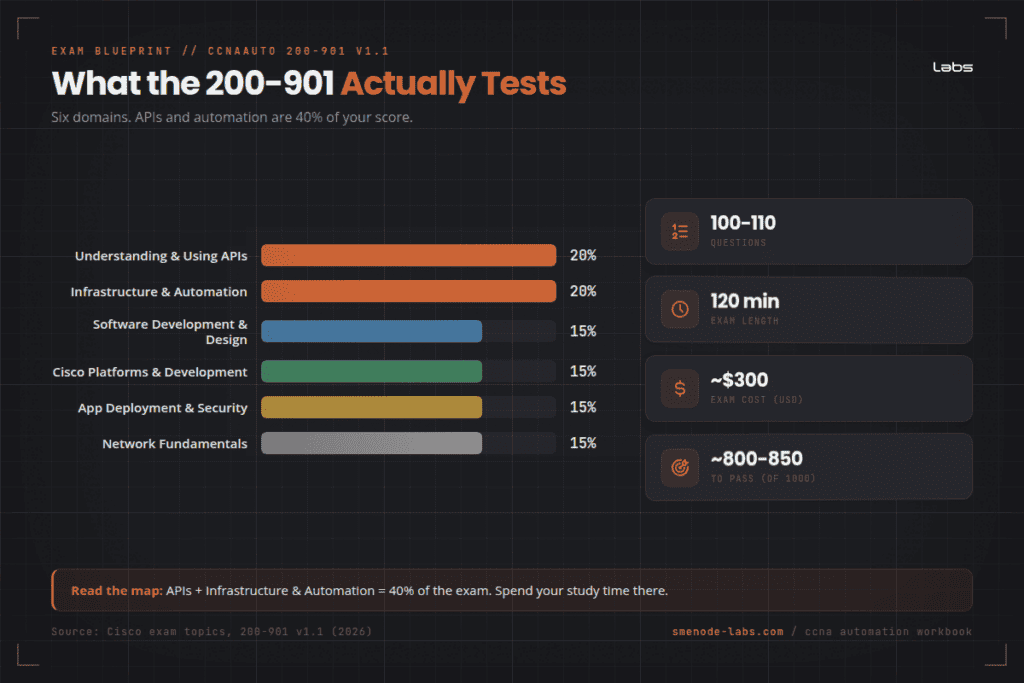
Task: Click the 'Infrastructure & Automation' bar label
Action: click(x=159, y=292)
